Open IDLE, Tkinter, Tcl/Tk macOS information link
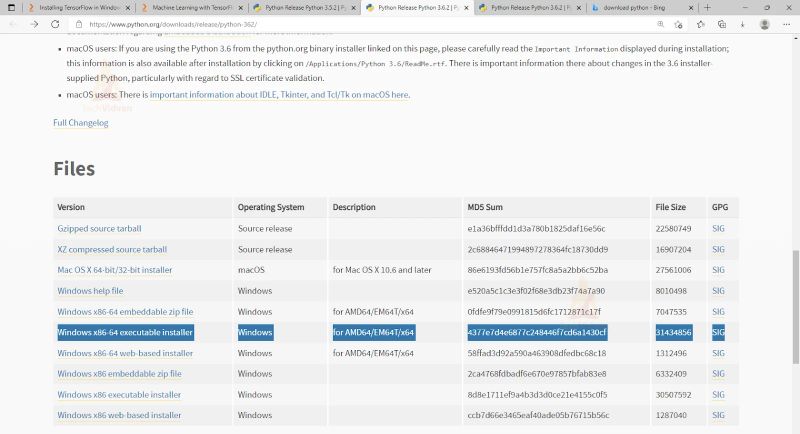 pos(279,94)
